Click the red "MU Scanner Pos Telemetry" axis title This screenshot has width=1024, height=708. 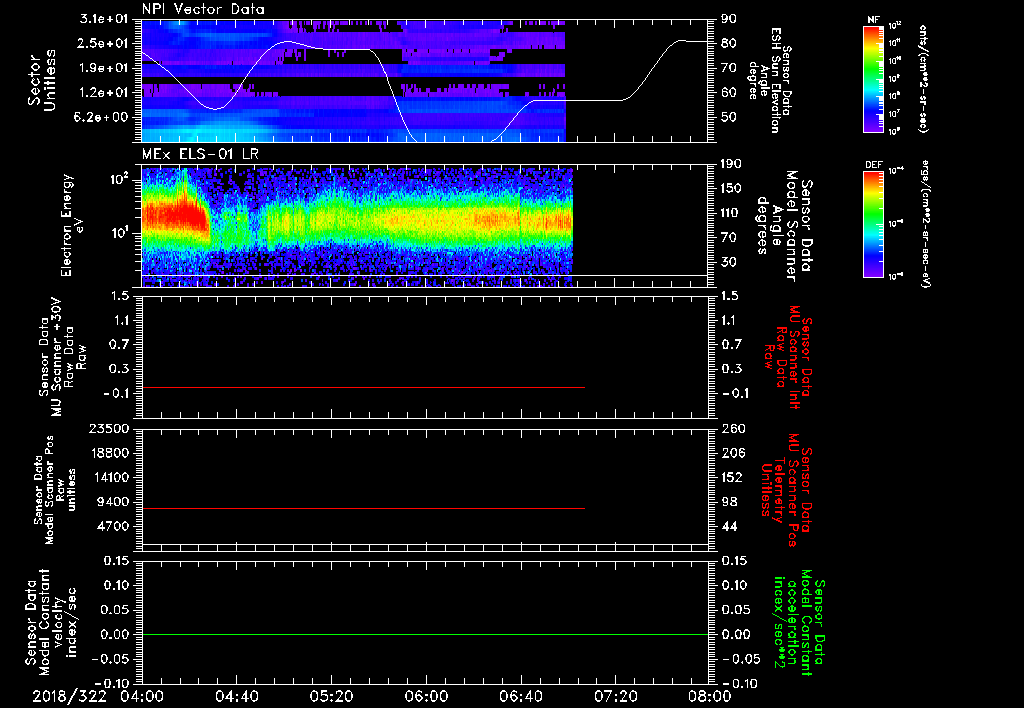click(787, 490)
